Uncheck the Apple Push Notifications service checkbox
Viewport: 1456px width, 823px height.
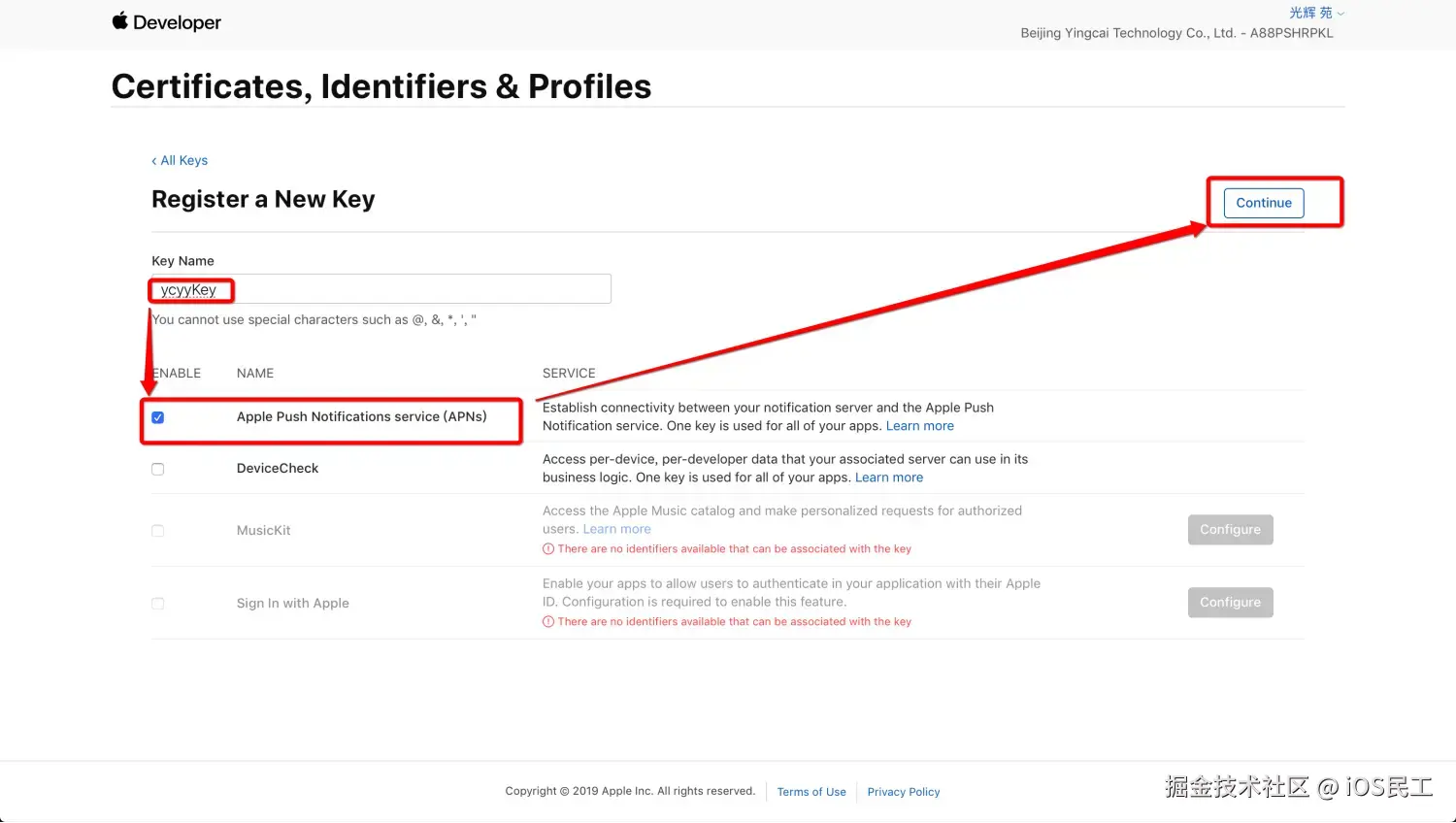click(x=158, y=417)
